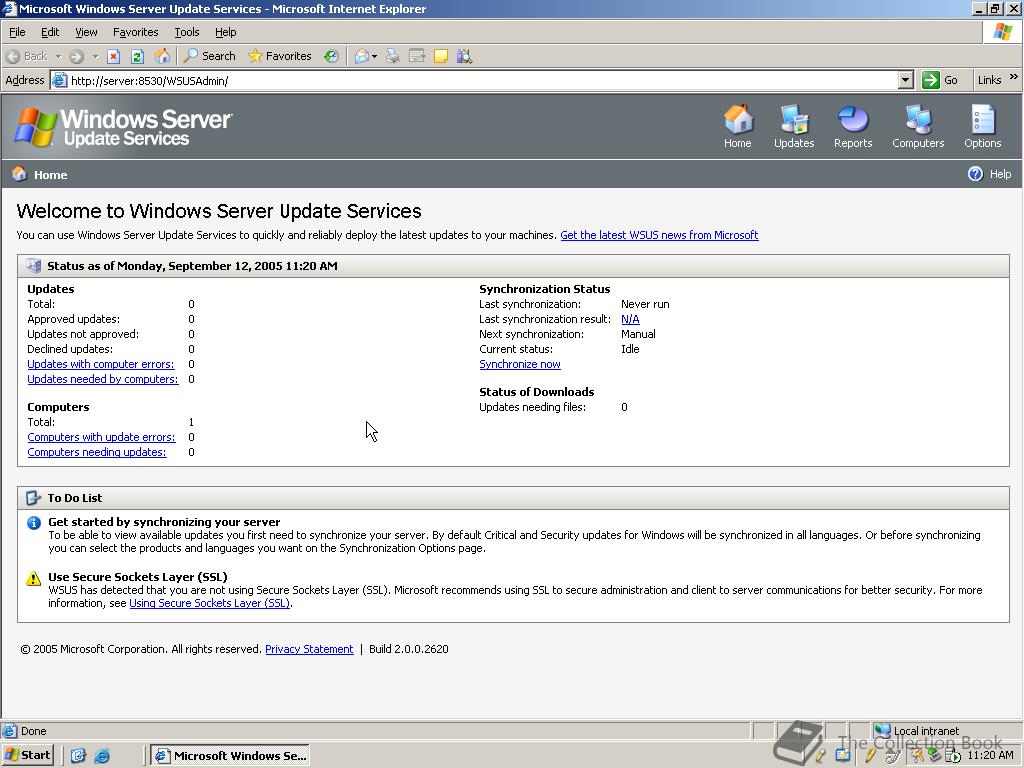Screen dimensions: 1024x768
Task: Stop loading with the red X icon
Action: pyautogui.click(x=114, y=56)
